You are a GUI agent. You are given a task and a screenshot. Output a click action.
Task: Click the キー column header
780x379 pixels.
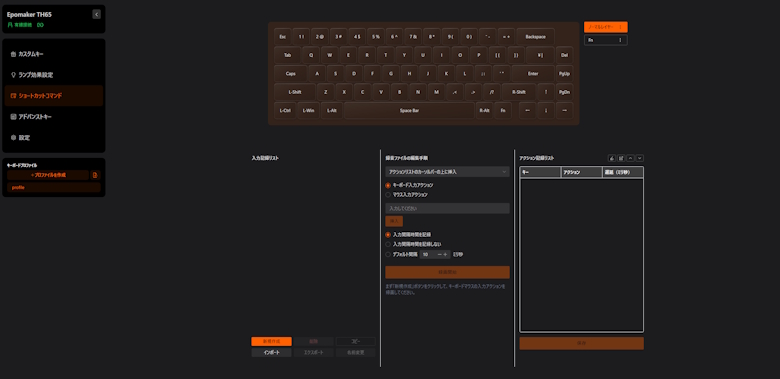click(540, 172)
